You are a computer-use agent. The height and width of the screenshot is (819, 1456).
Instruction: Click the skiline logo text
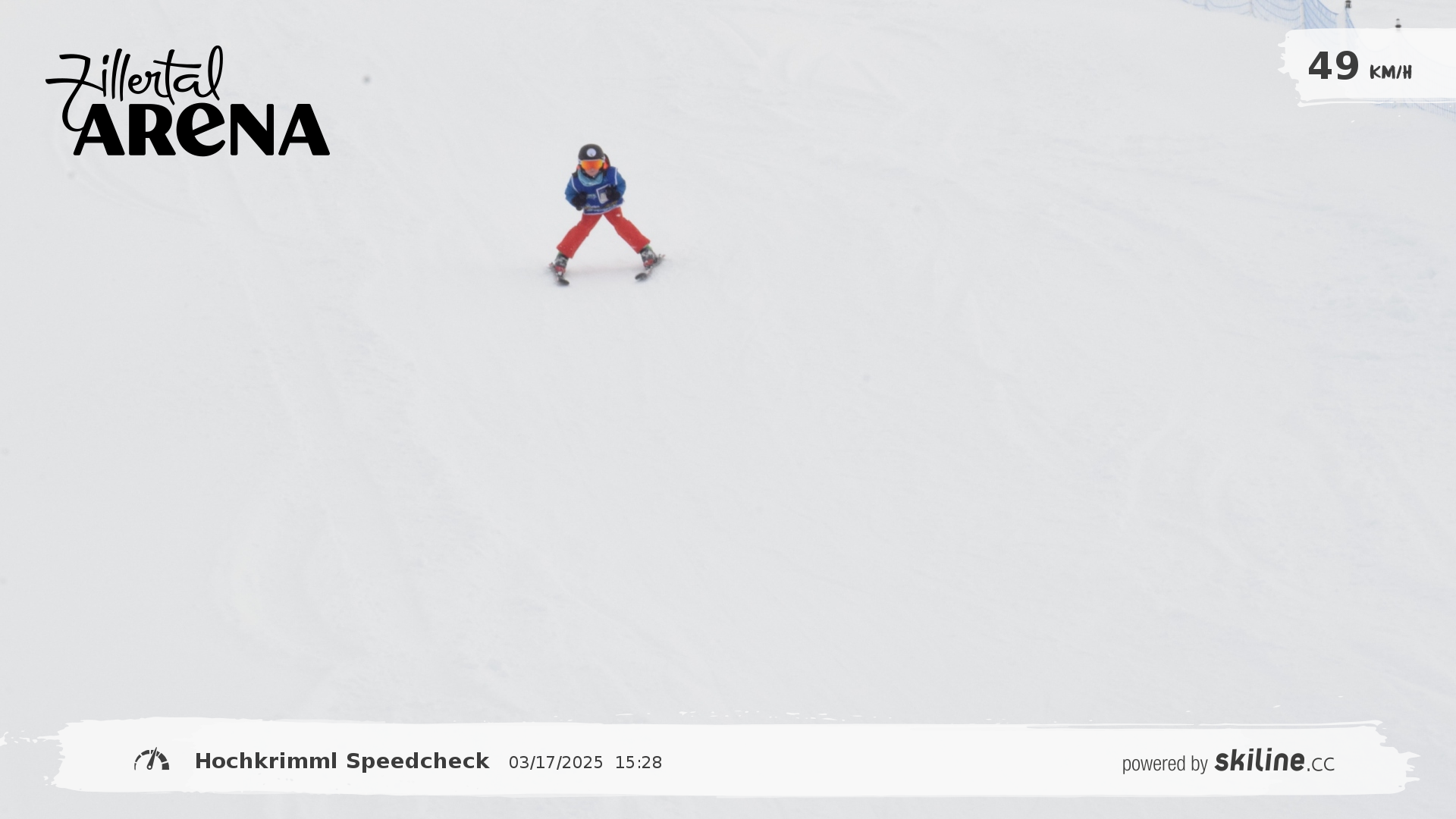[1260, 760]
